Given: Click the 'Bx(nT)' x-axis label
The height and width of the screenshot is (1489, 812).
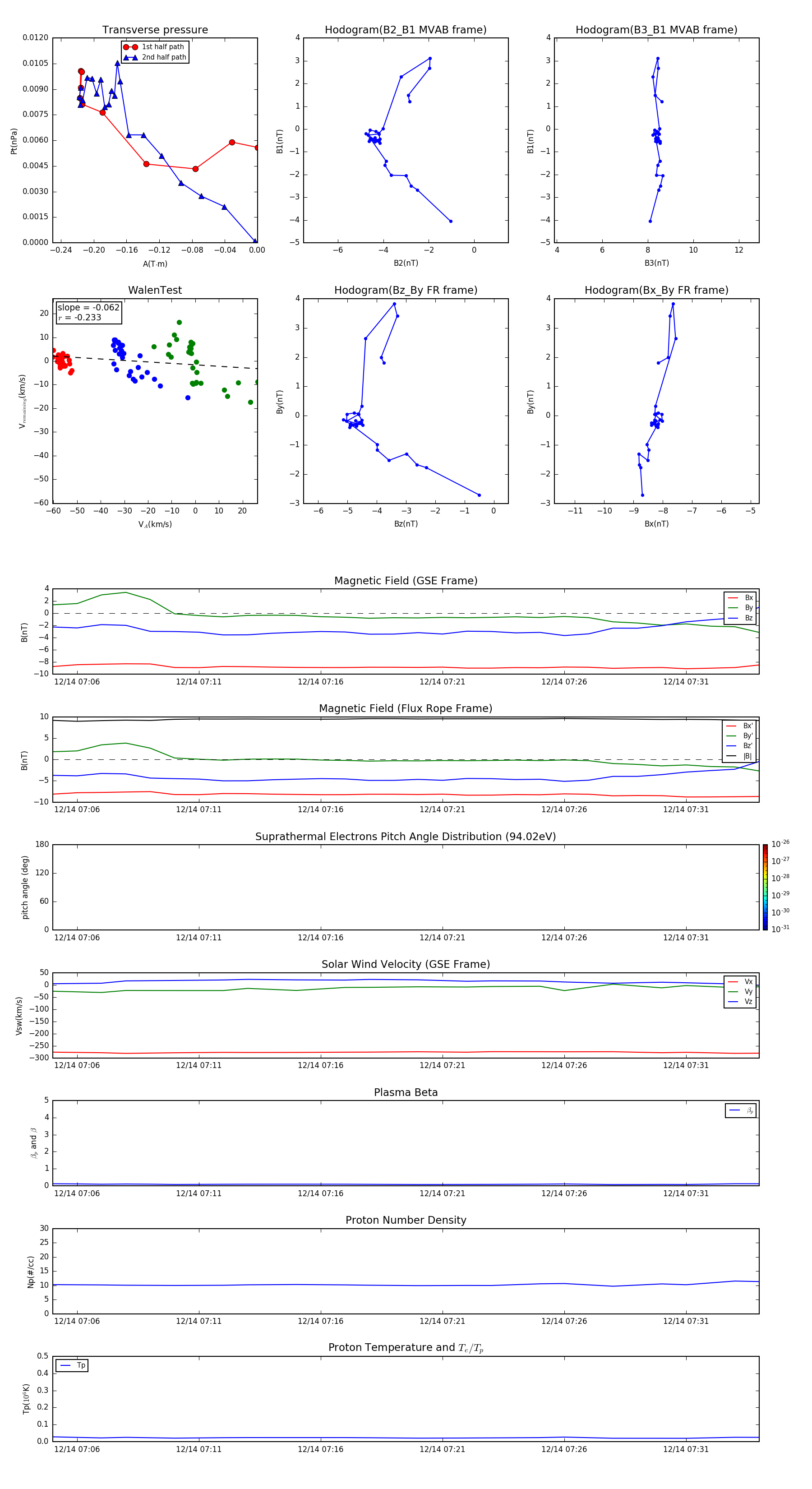Looking at the screenshot, I should click(x=656, y=524).
